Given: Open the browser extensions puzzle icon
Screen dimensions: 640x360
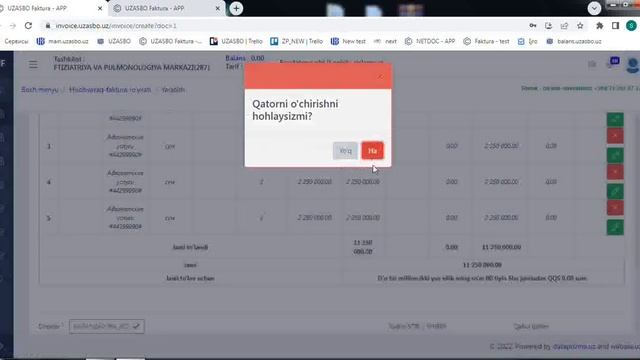Looking at the screenshot, I should pos(600,26).
